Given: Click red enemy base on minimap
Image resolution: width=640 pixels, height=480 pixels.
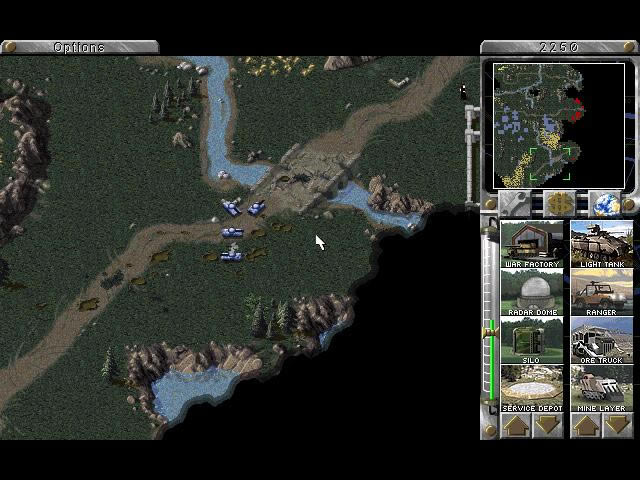Looking at the screenshot, I should (577, 110).
